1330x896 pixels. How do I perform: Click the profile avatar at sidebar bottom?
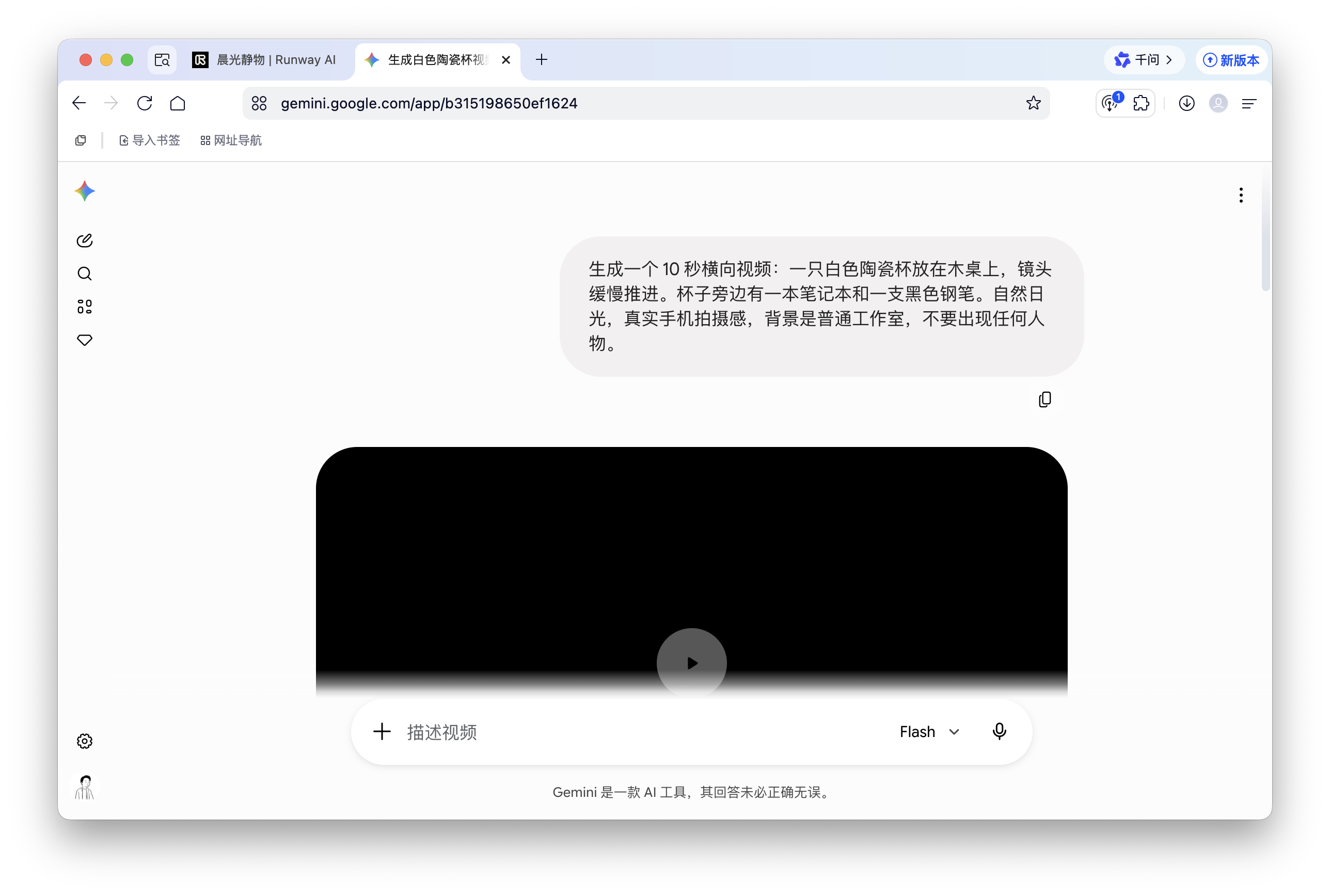(85, 788)
